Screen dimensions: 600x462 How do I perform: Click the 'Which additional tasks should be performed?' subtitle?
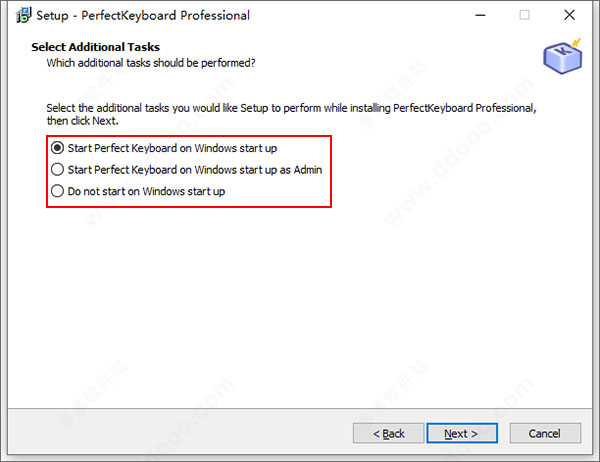pyautogui.click(x=151, y=63)
